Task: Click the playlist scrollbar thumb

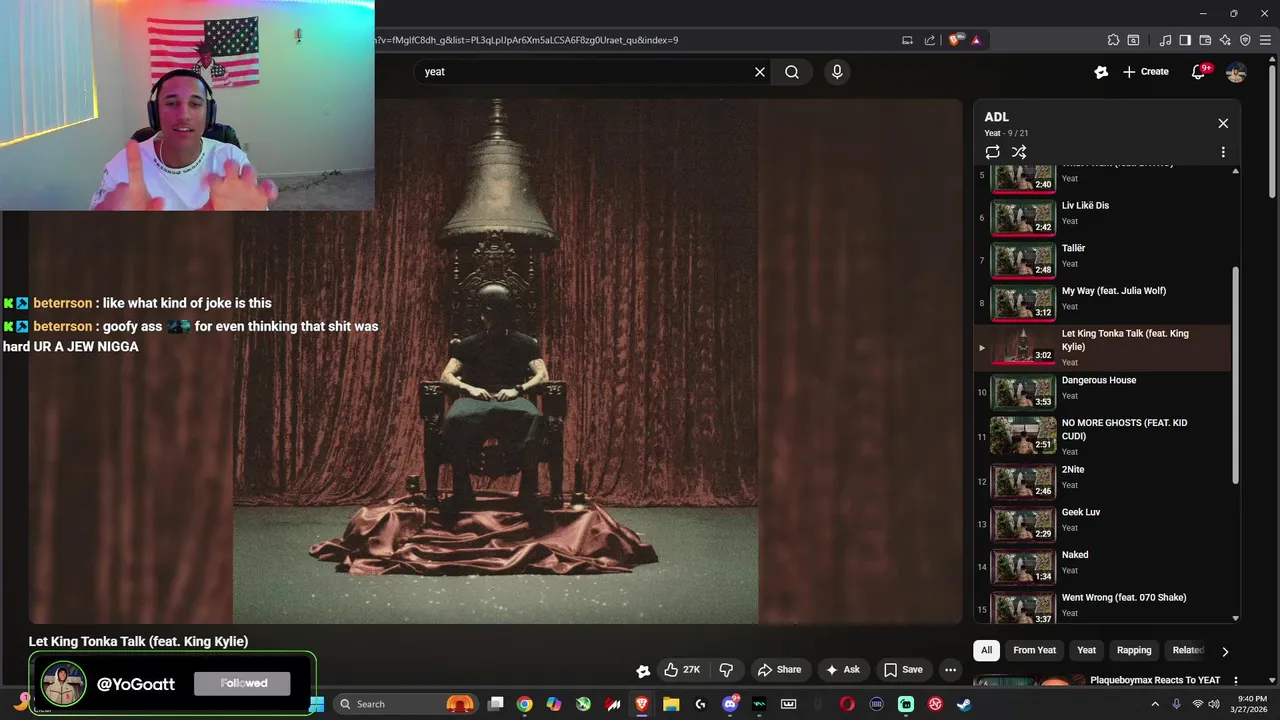Action: pos(1236,375)
